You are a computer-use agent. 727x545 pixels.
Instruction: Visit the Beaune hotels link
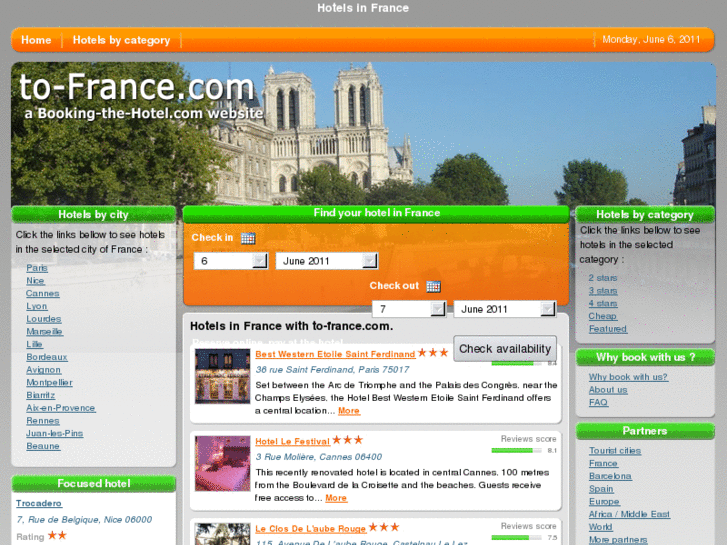click(x=43, y=446)
